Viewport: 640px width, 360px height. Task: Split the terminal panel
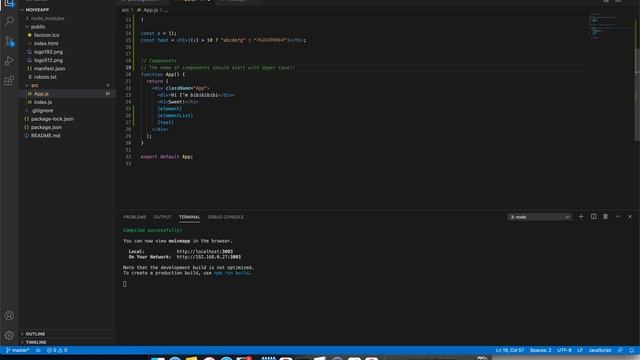tap(593, 217)
